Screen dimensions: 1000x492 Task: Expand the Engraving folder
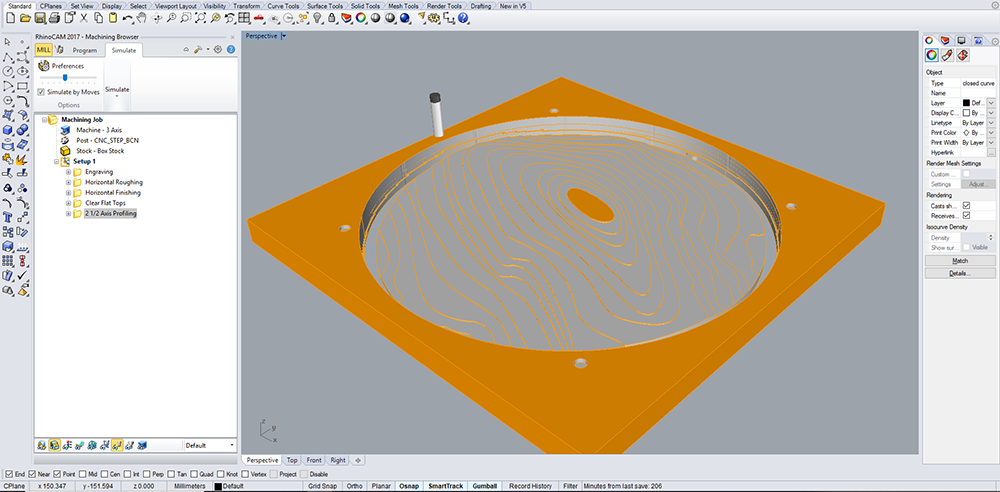click(68, 172)
